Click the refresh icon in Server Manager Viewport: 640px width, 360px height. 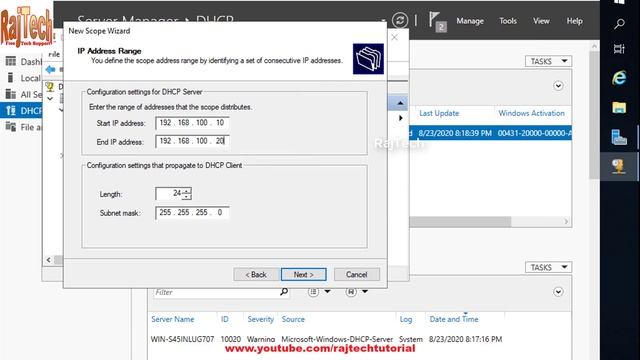coord(400,20)
